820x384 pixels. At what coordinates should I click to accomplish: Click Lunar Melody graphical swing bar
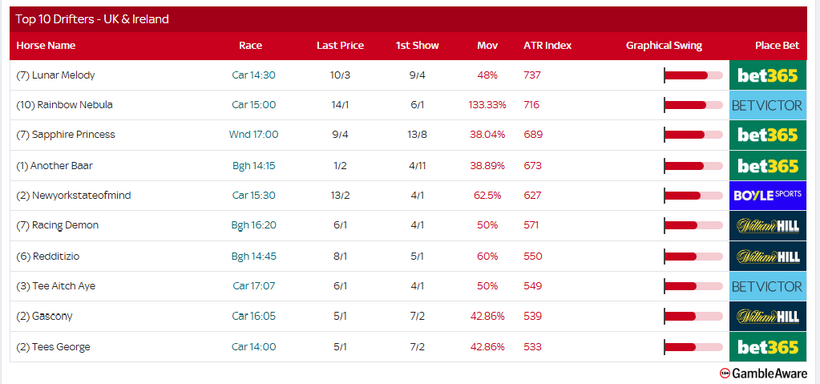coord(693,75)
